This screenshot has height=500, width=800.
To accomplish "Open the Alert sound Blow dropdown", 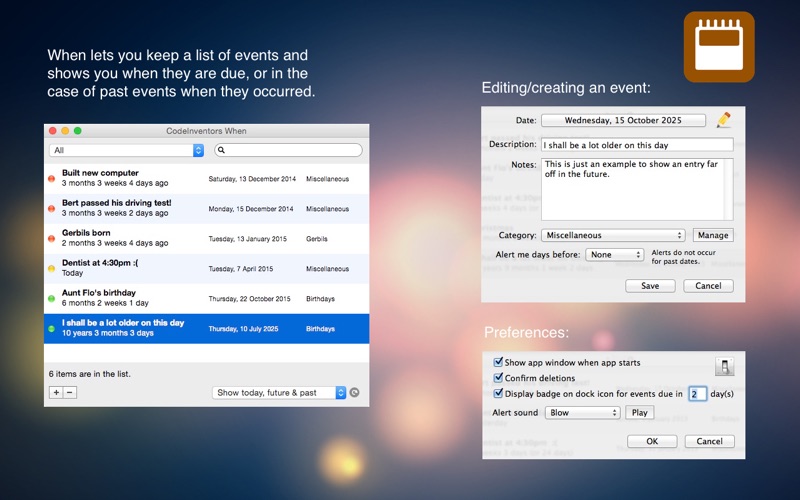I will coord(583,413).
